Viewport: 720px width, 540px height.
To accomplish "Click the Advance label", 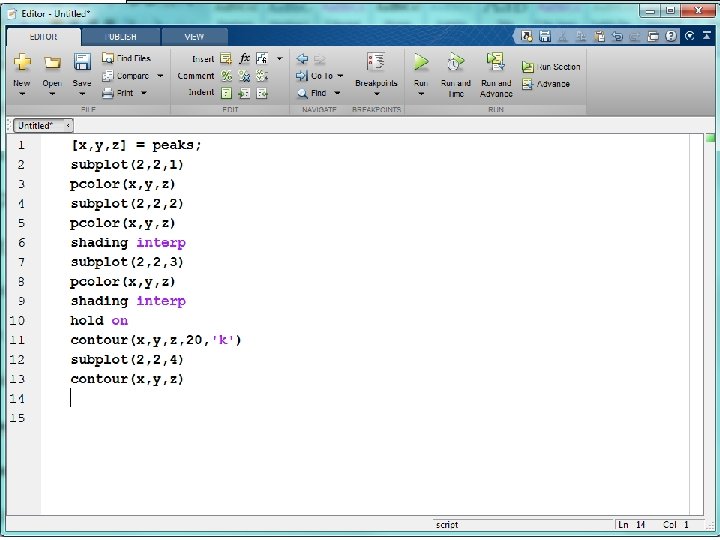I will [553, 84].
